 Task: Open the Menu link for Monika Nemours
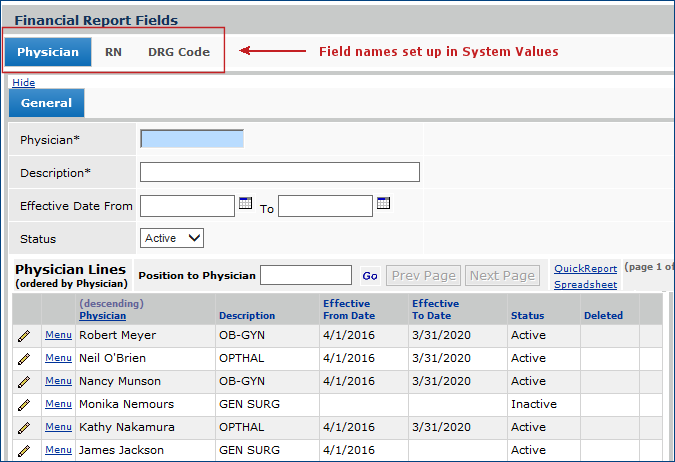pos(58,404)
